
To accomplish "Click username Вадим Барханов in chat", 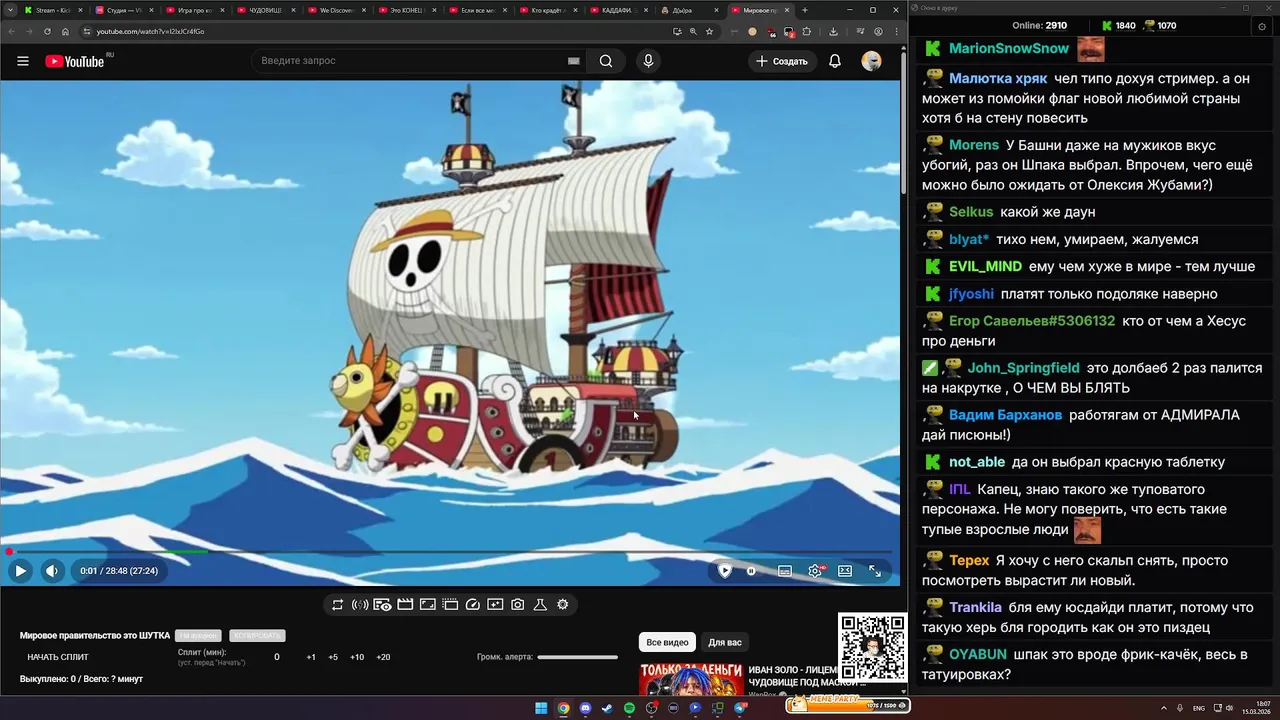I will (1005, 415).
